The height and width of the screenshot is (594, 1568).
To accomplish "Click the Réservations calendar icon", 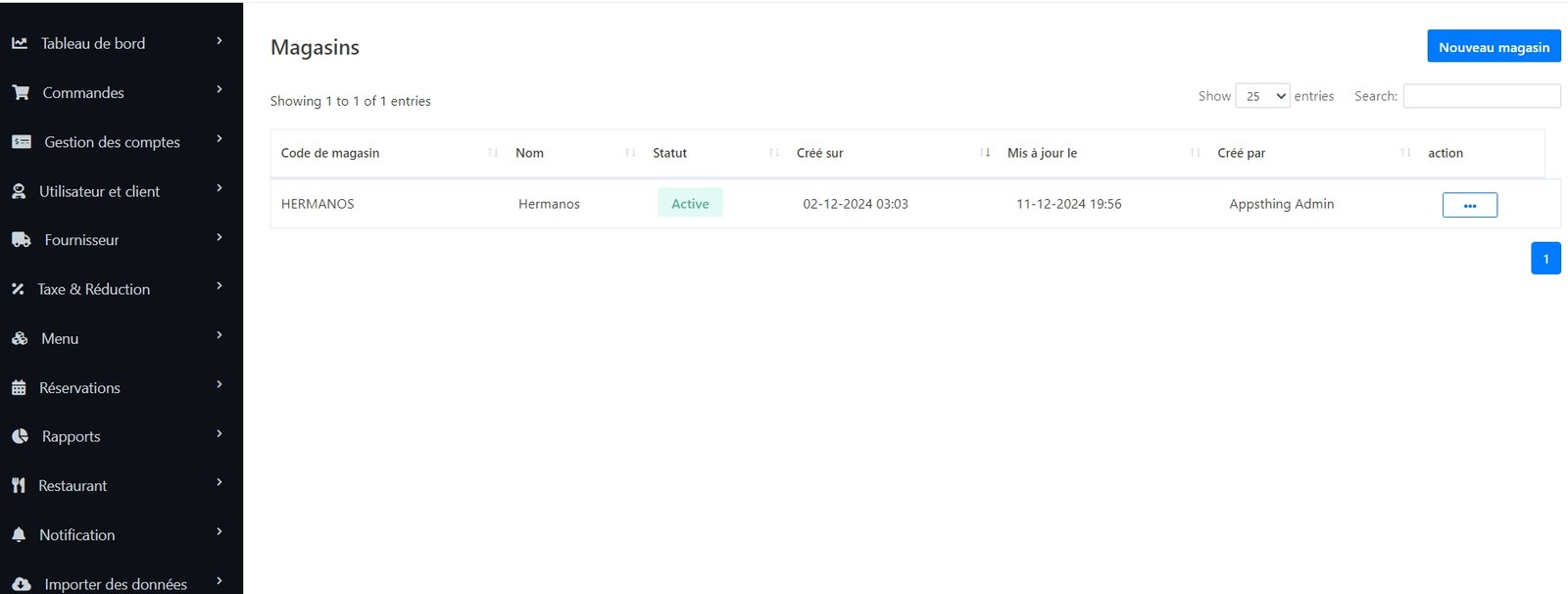I will (x=19, y=388).
